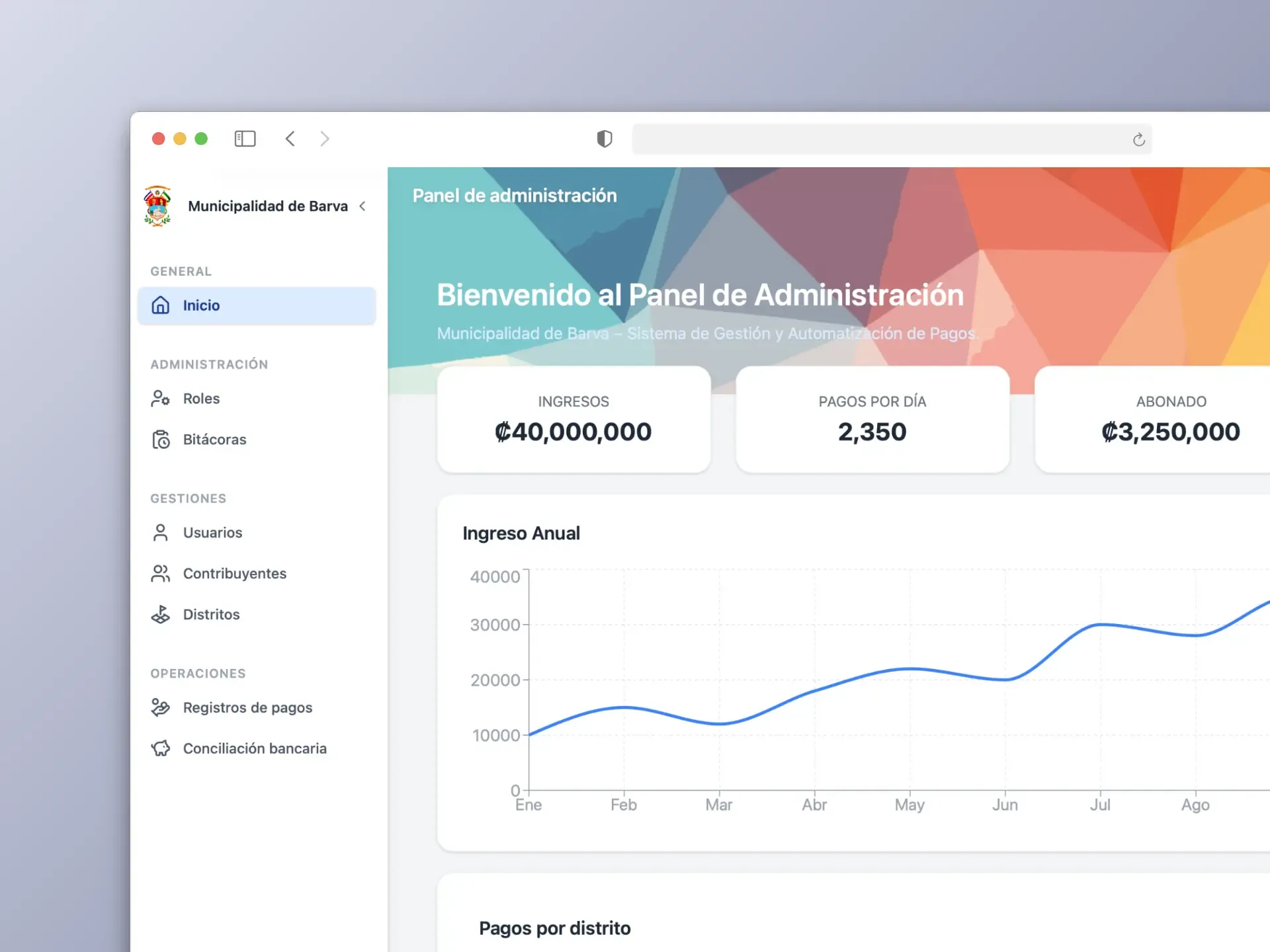Click the Municipalidad de Barva logo
Viewport: 1270px width, 952px height.
[157, 206]
